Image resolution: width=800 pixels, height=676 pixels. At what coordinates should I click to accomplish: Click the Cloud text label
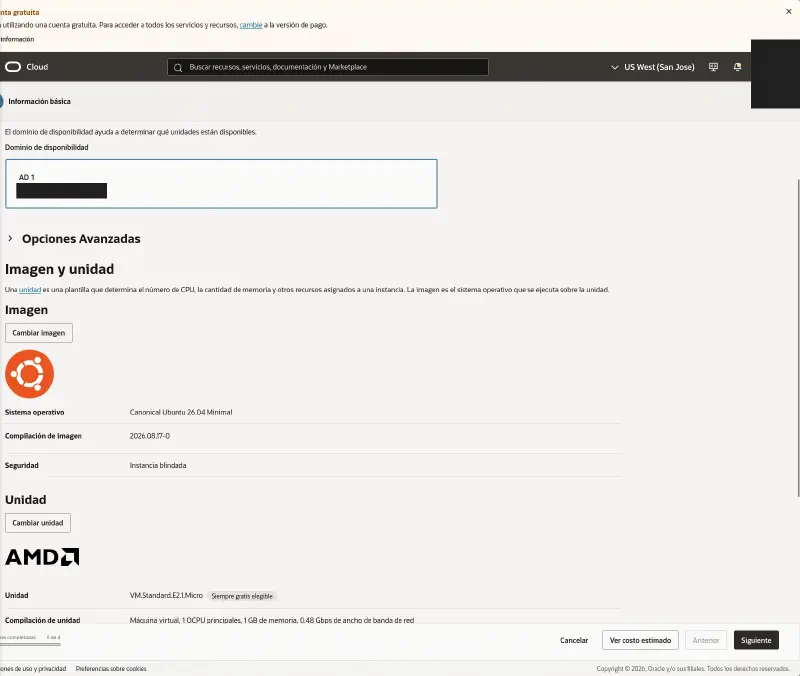coord(37,67)
